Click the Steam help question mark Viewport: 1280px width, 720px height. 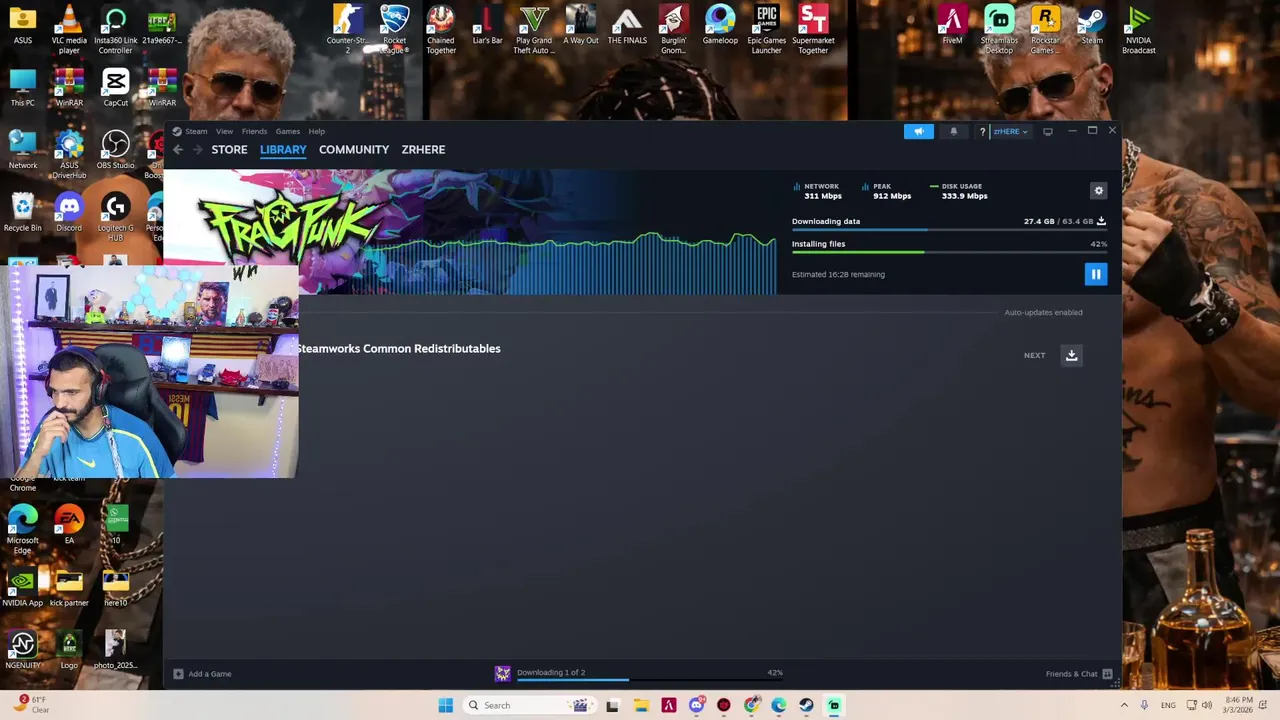(x=982, y=131)
